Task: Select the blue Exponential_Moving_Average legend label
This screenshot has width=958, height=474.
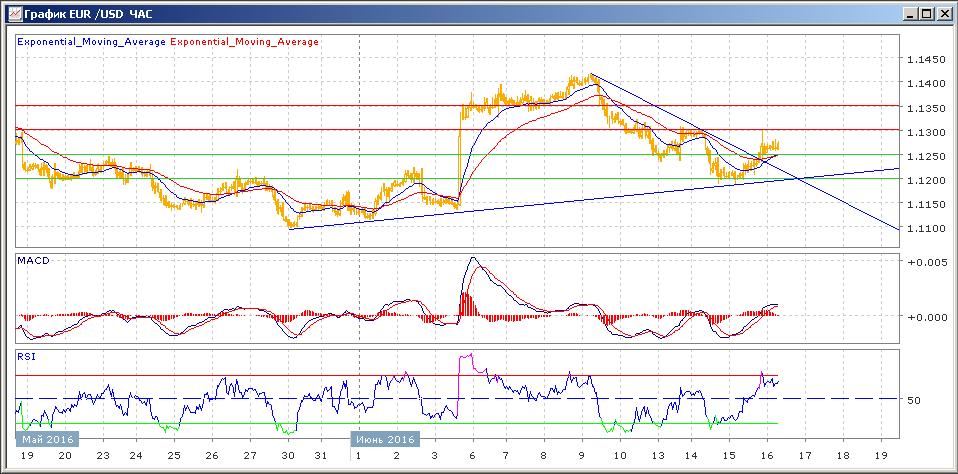Action: pyautogui.click(x=92, y=42)
